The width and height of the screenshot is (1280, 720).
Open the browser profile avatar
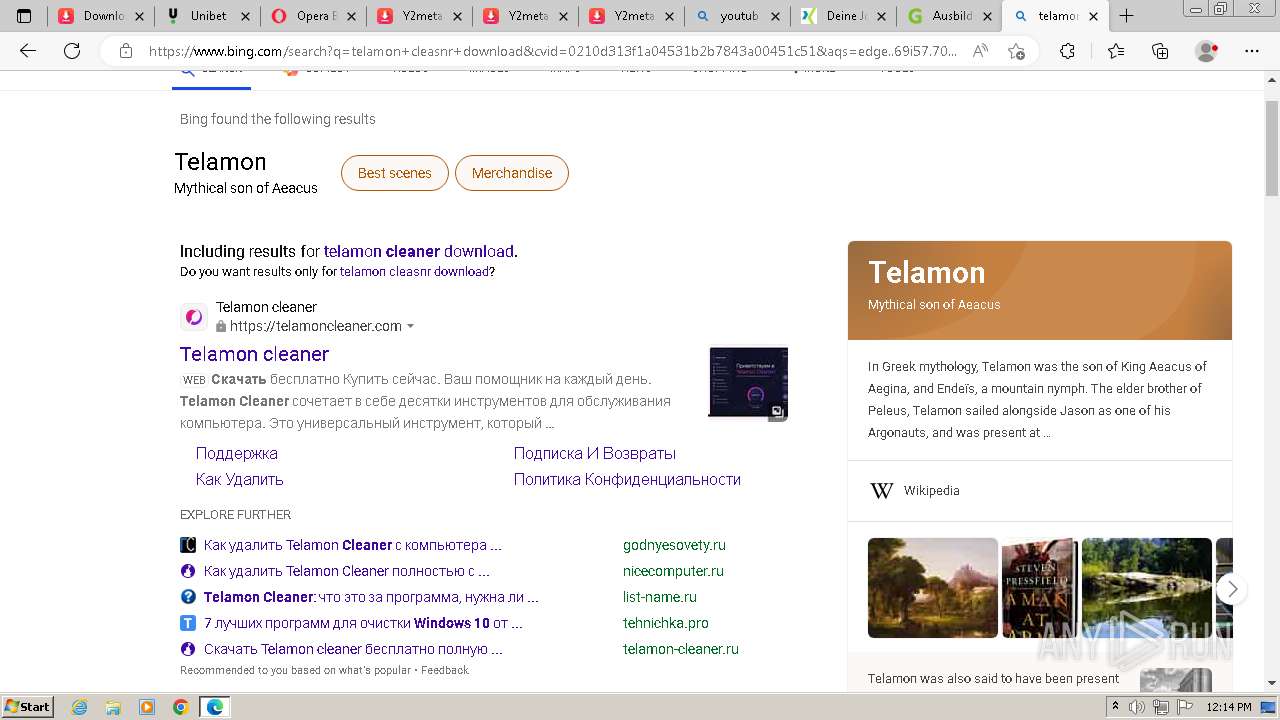tap(1207, 51)
